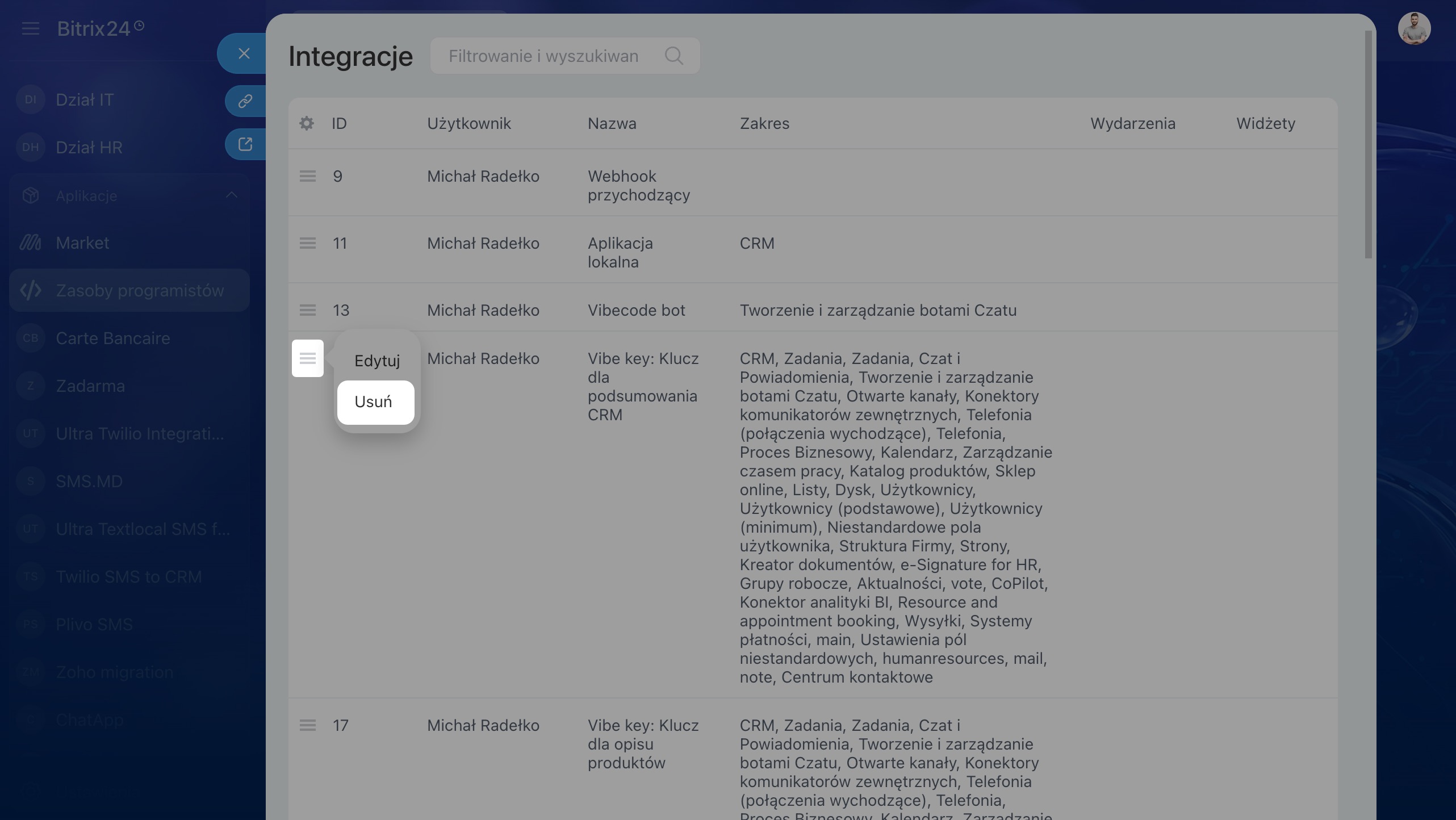
Task: Select Edytuj from the row context menu
Action: (x=377, y=361)
